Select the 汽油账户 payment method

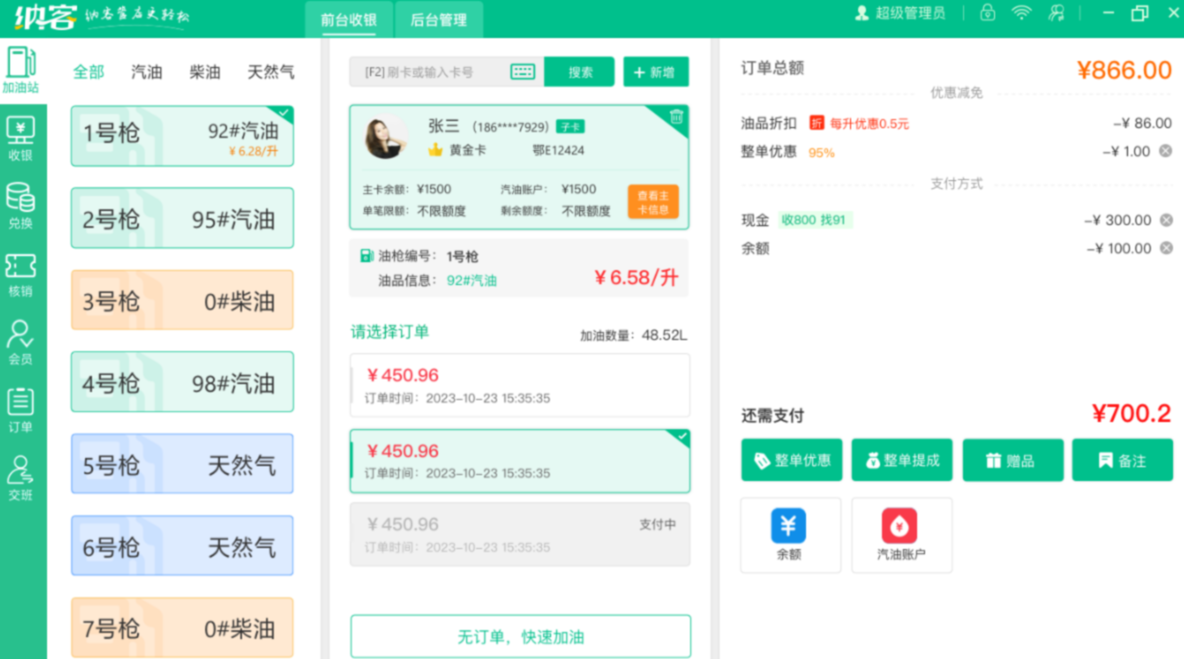coord(900,535)
